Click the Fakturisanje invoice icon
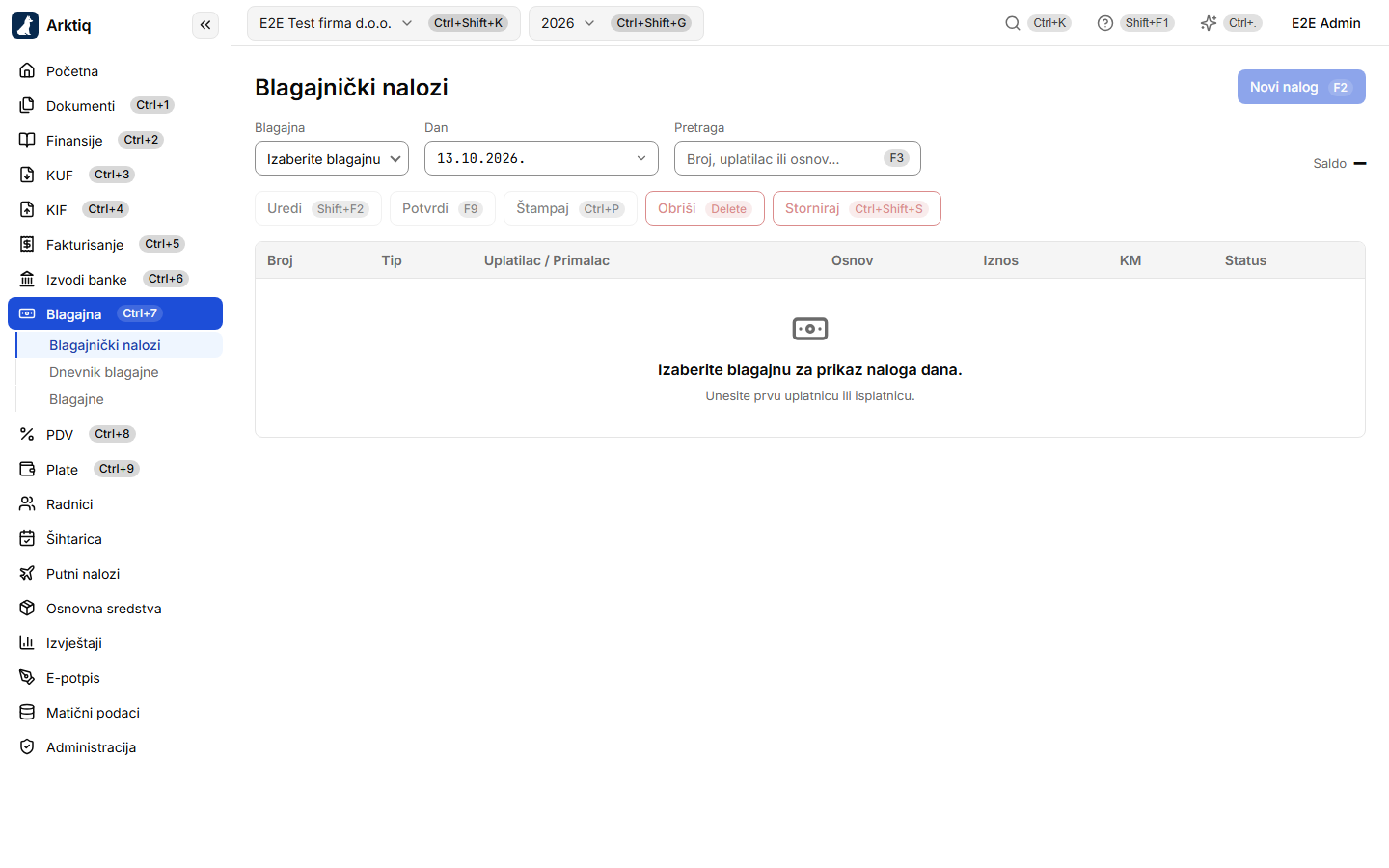1389x868 pixels. tap(27, 244)
